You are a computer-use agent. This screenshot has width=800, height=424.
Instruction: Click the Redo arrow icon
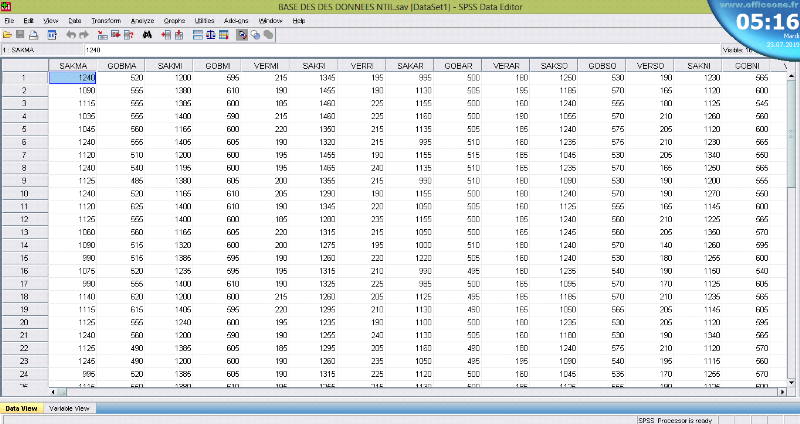click(84, 35)
